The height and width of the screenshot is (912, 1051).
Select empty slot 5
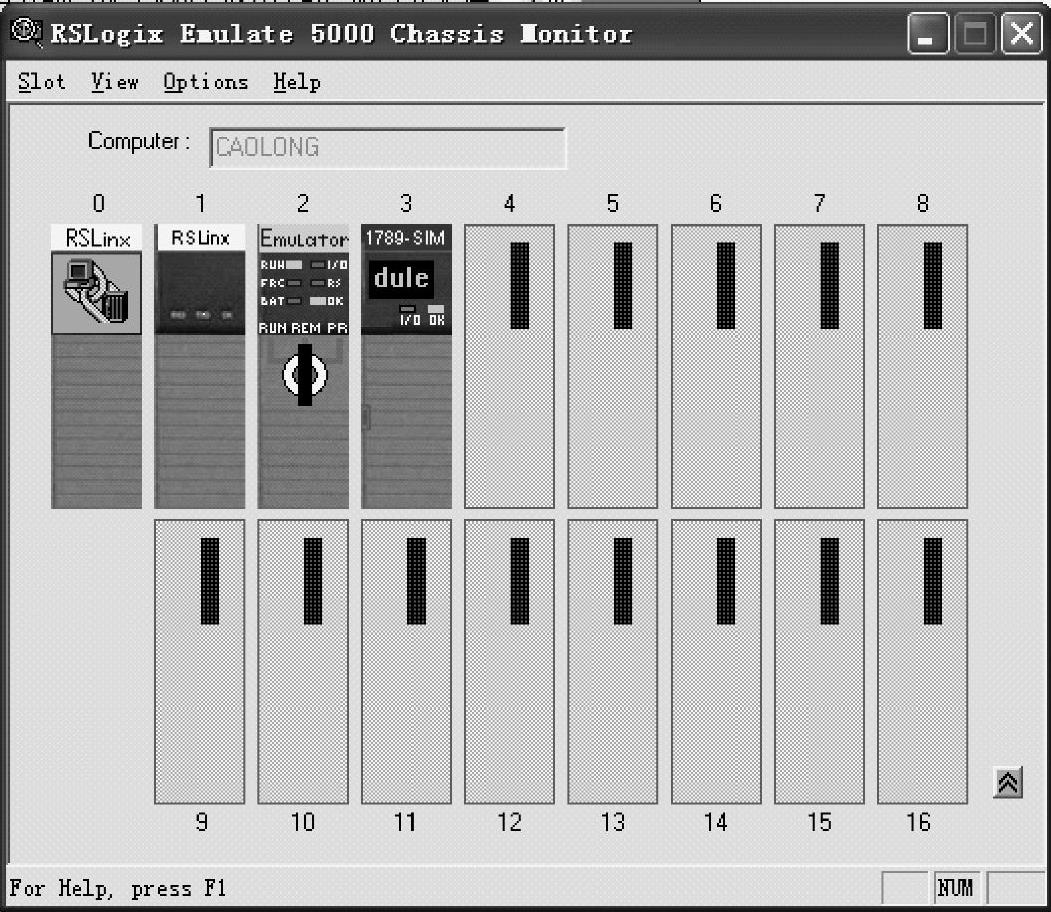(x=613, y=366)
